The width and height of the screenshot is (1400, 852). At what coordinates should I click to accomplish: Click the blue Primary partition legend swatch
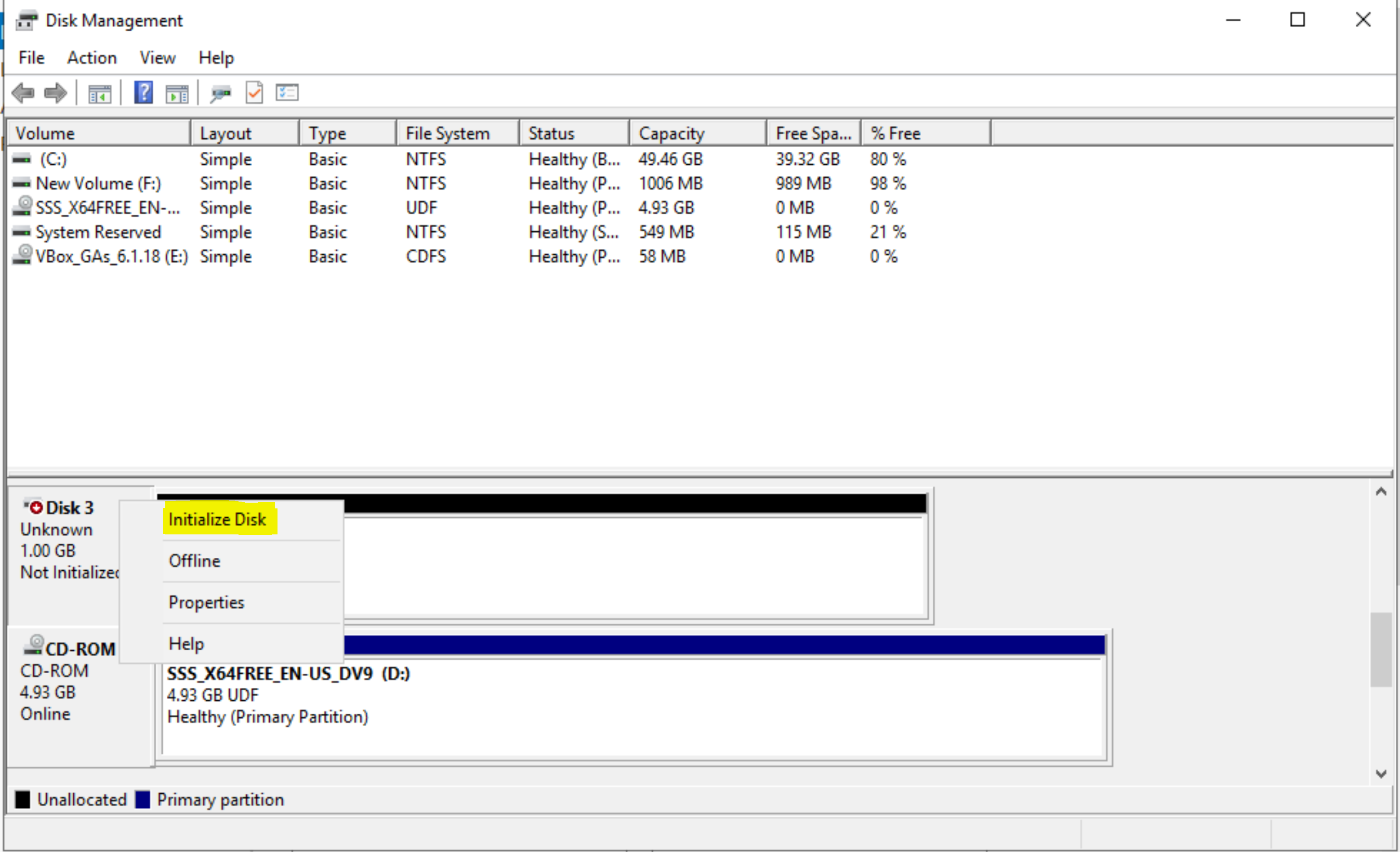point(142,799)
